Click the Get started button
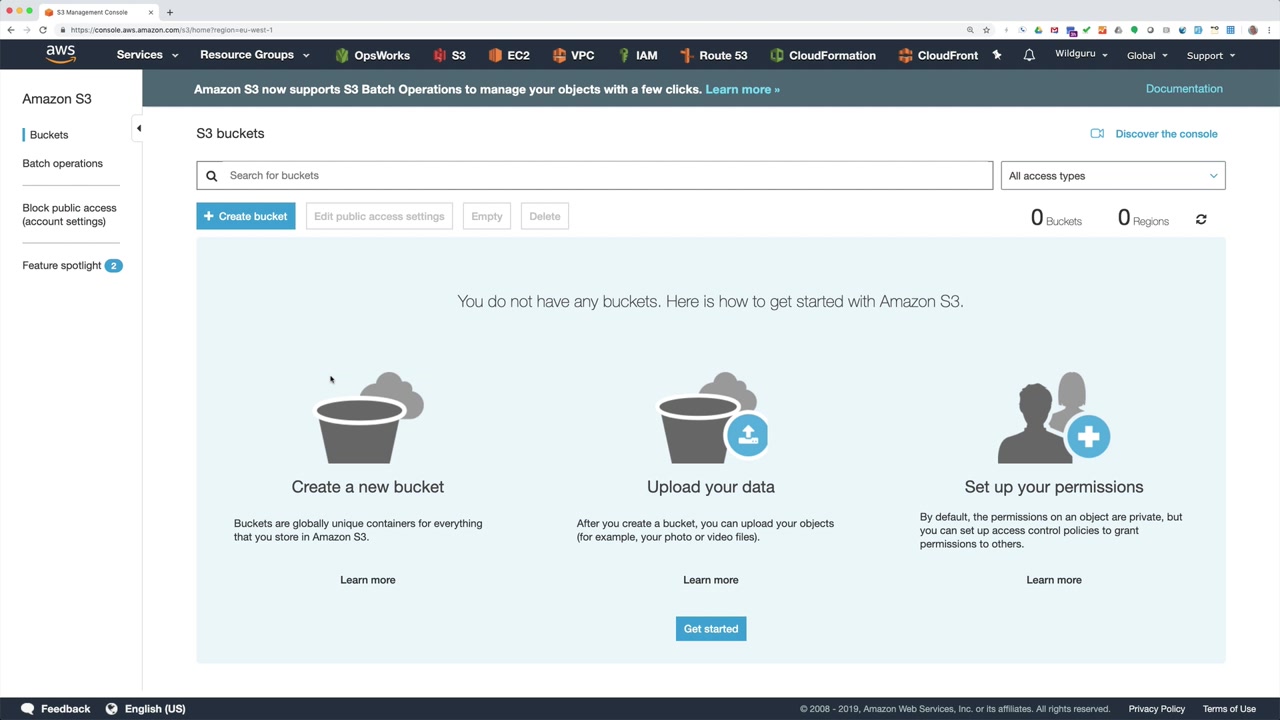 tap(711, 629)
